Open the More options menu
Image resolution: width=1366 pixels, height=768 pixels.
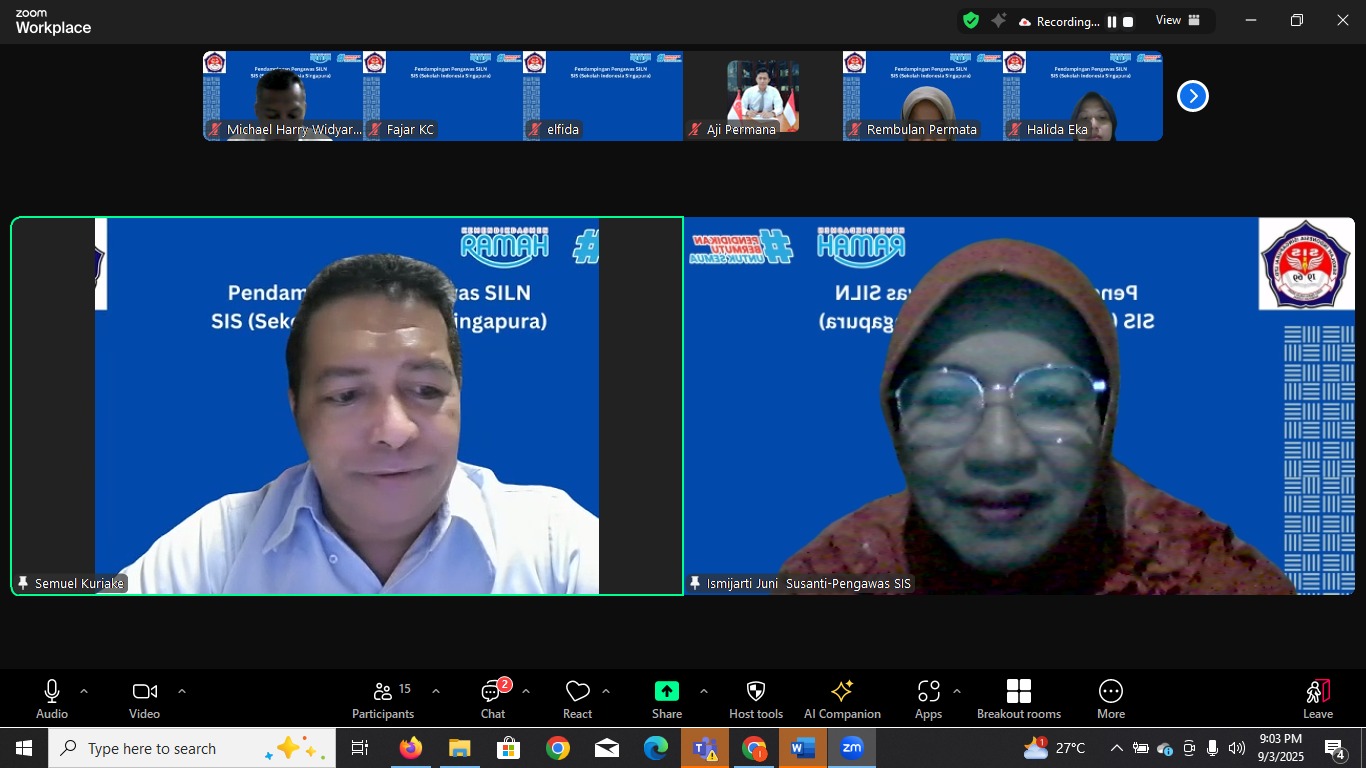(x=1110, y=699)
